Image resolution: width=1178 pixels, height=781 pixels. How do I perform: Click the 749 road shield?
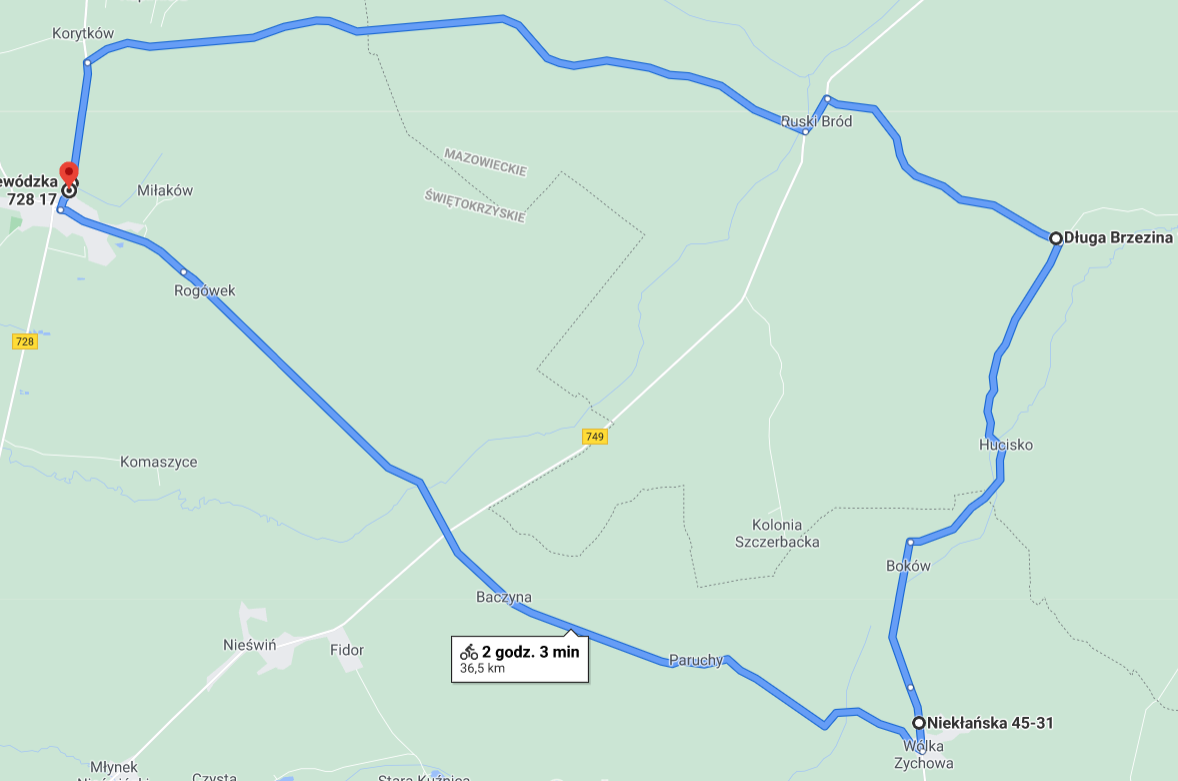tap(594, 436)
